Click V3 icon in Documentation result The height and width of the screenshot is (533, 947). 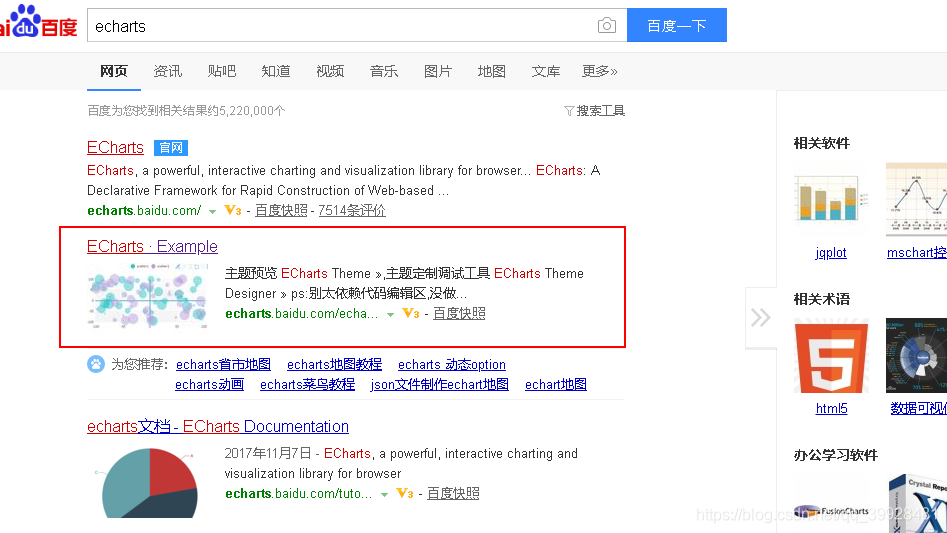click(x=405, y=493)
